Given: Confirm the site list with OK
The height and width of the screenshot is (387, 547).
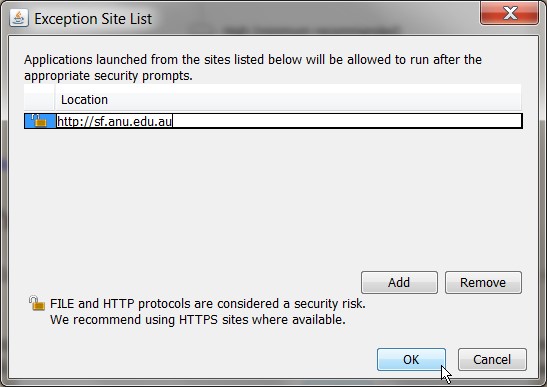Looking at the screenshot, I should (411, 359).
